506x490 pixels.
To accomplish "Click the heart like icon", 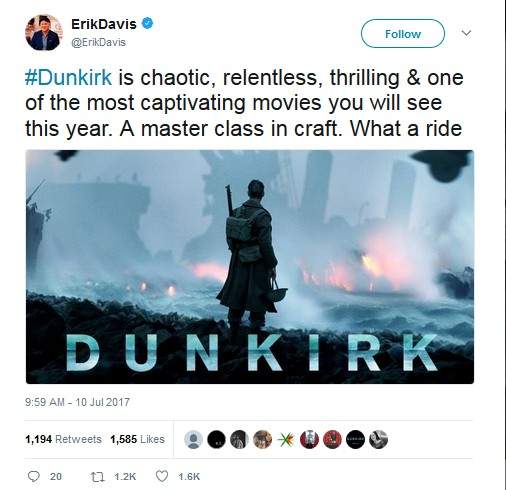I will [x=162, y=476].
